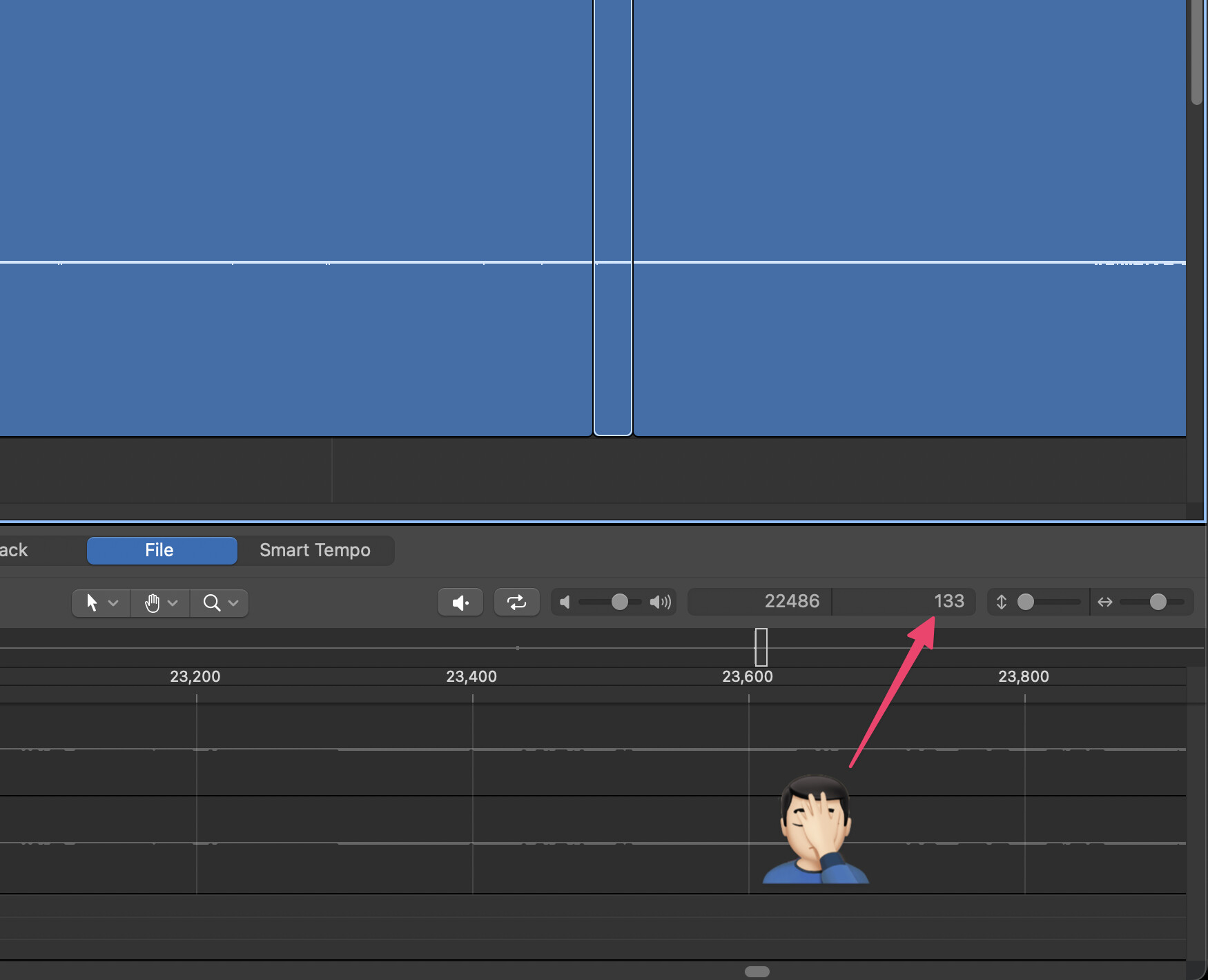
Task: Click the vertical zoom arrows icon
Action: pyautogui.click(x=1001, y=602)
